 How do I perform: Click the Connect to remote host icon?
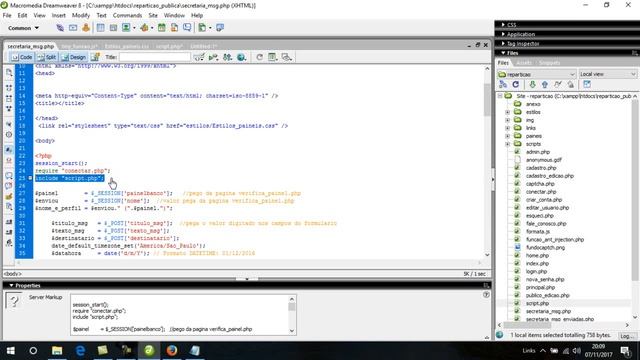point(503,84)
